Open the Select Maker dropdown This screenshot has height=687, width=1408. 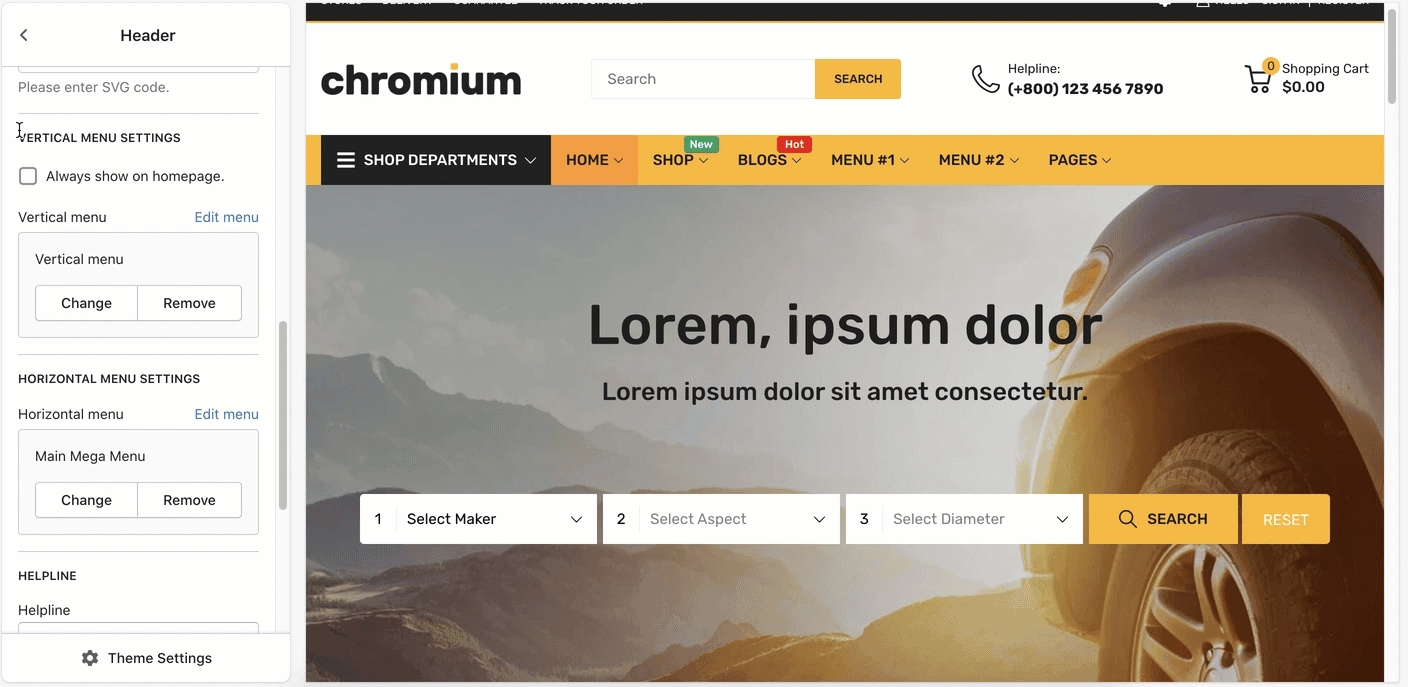click(478, 519)
